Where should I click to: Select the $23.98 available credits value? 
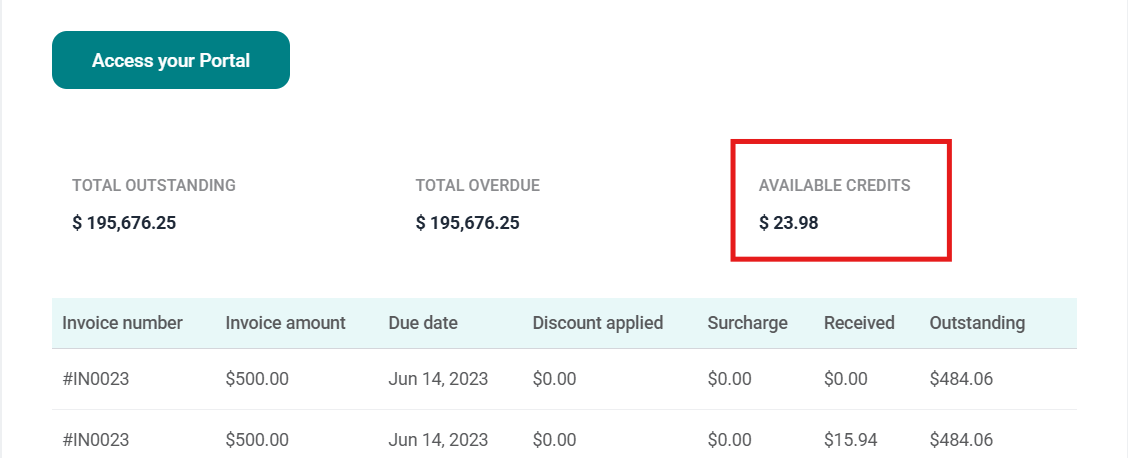[789, 223]
